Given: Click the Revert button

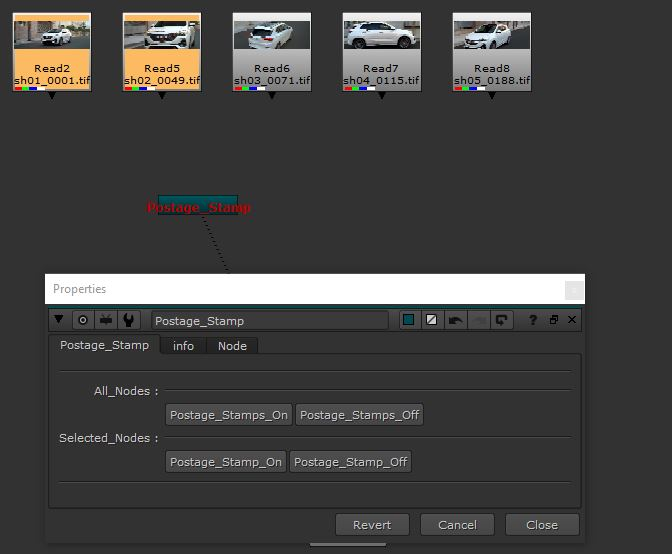Looking at the screenshot, I should pyautogui.click(x=372, y=525).
